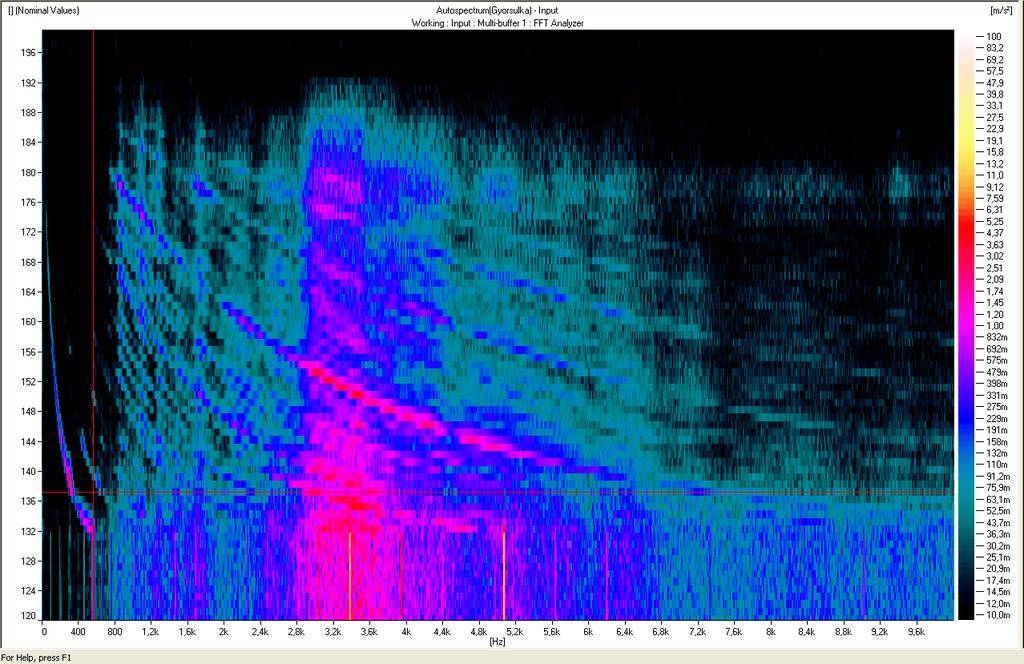
Task: Click frequency axis label 4,4k
Action: 442,632
